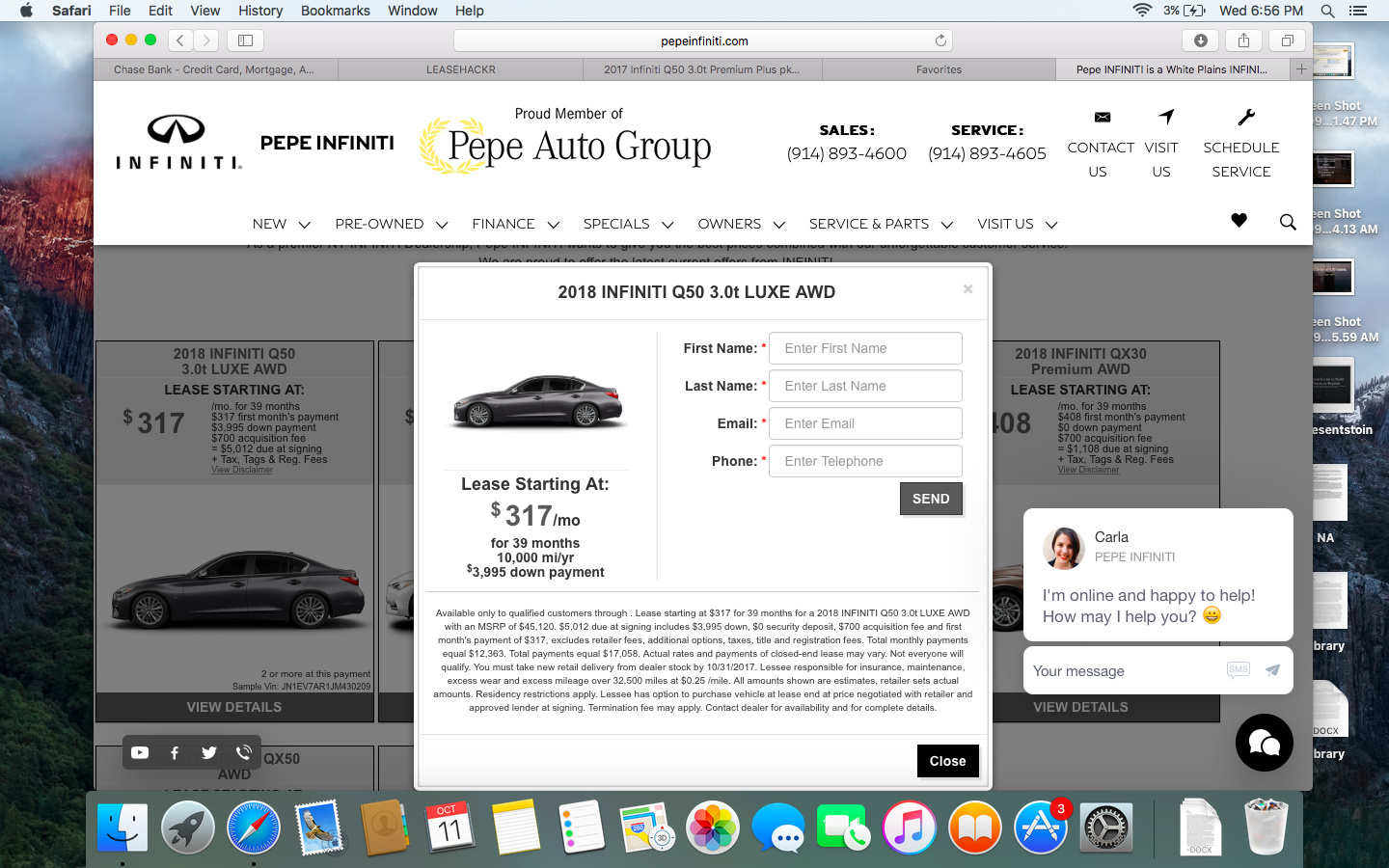This screenshot has width=1389, height=868.
Task: Click the phone call icon in the social bar
Action: point(244,752)
